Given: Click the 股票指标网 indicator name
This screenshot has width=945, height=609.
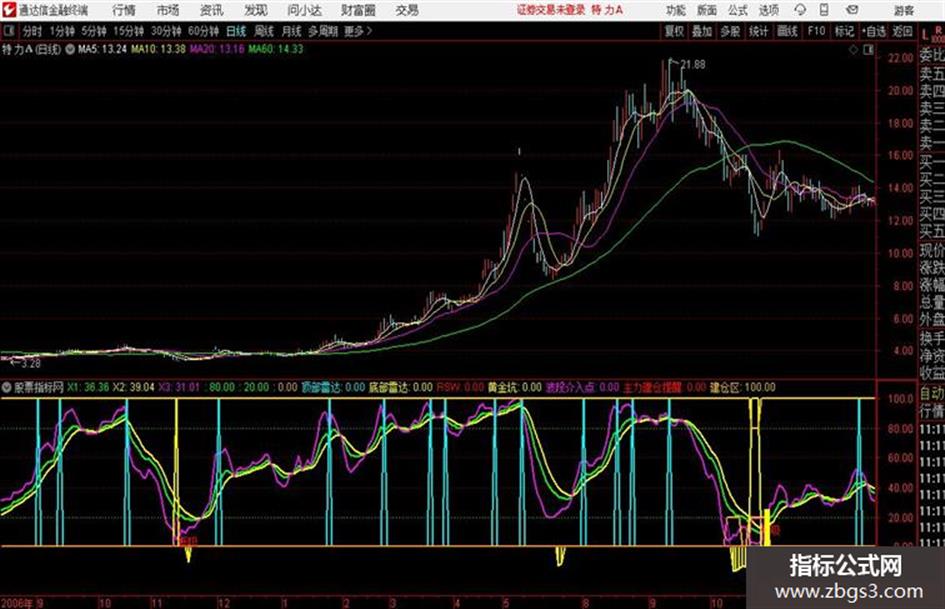Looking at the screenshot, I should coord(39,388).
